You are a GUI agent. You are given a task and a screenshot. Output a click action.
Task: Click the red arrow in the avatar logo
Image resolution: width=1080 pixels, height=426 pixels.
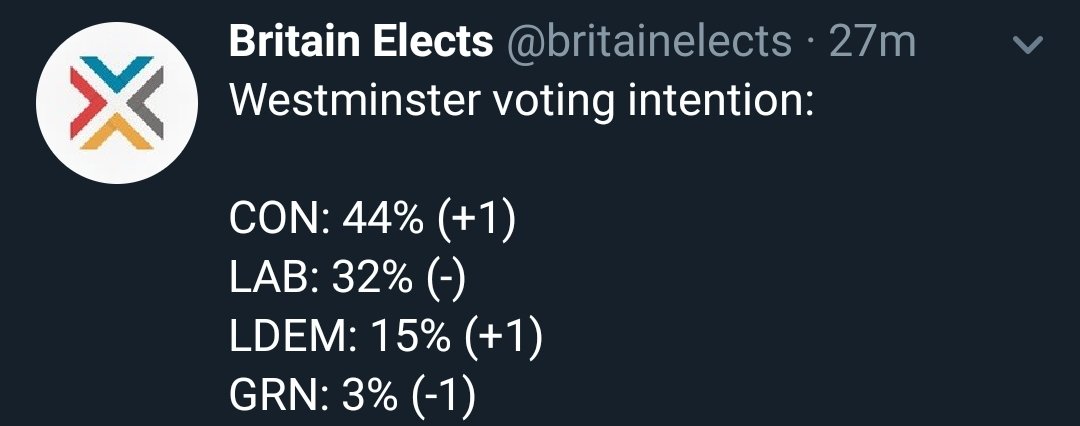point(87,103)
